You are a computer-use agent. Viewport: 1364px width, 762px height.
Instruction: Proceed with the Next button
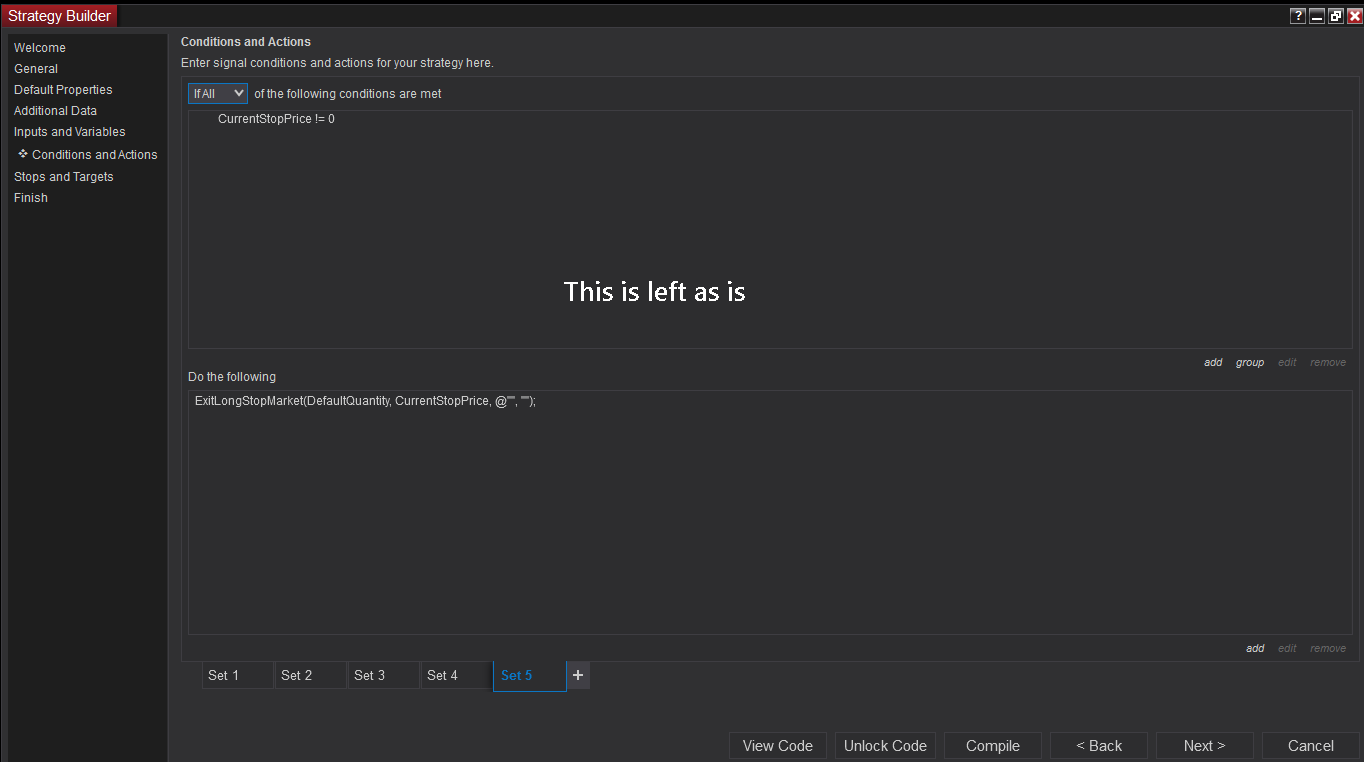click(1205, 746)
